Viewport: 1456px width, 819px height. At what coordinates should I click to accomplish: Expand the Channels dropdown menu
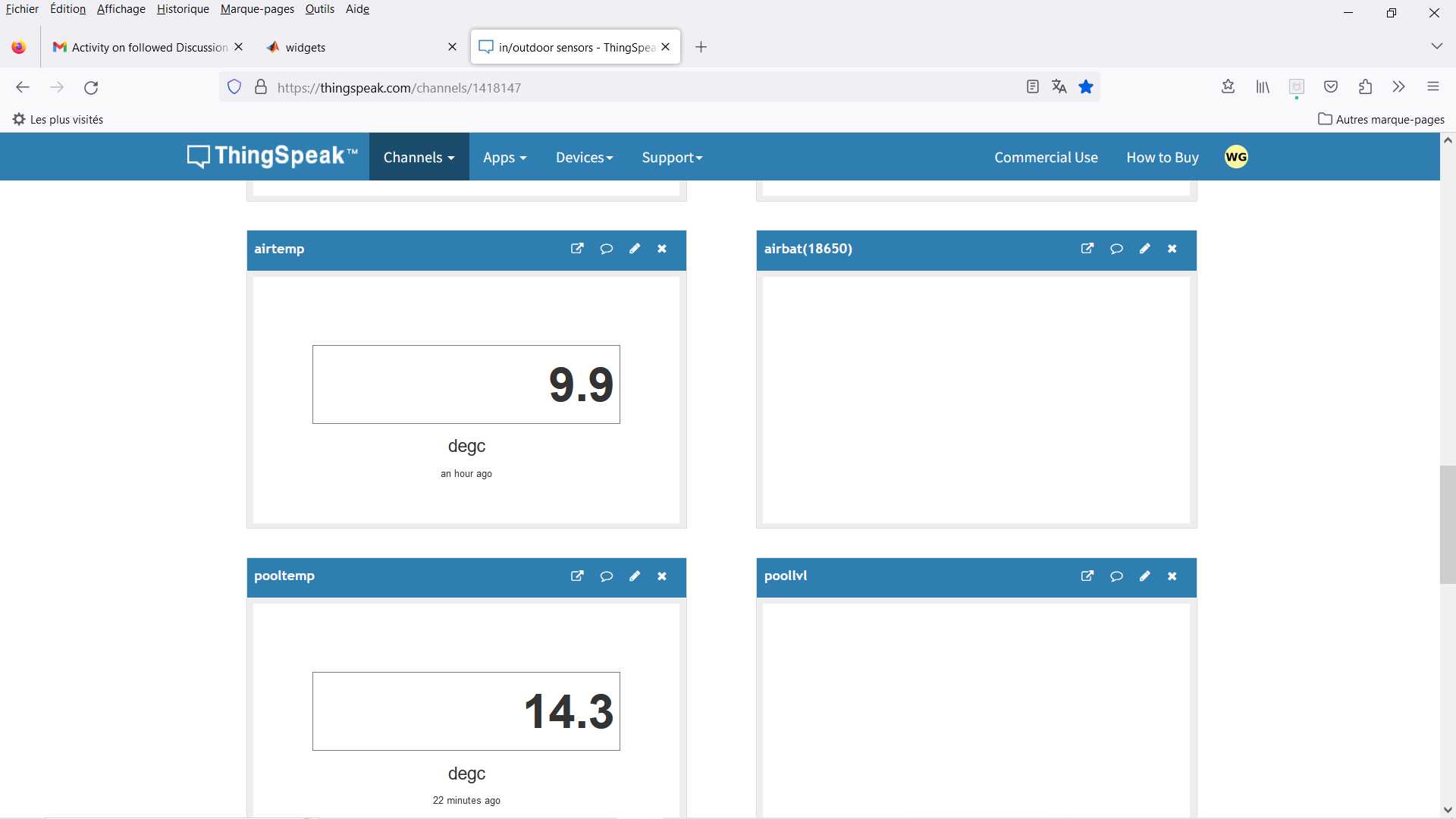419,157
